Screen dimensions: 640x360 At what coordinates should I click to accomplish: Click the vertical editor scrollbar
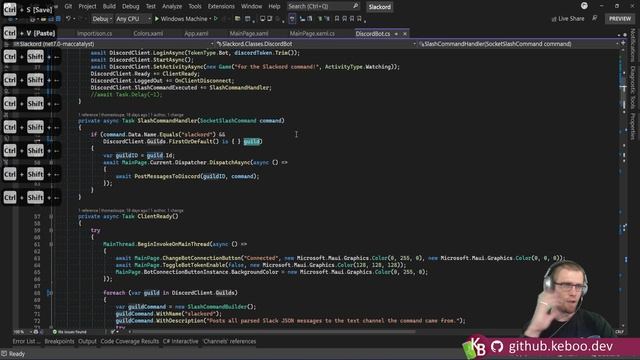[x=623, y=188]
